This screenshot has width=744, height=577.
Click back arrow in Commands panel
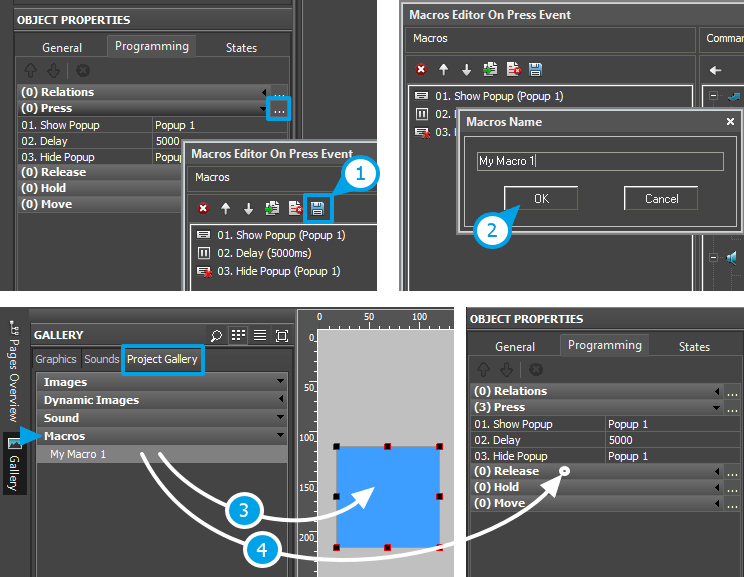(715, 70)
